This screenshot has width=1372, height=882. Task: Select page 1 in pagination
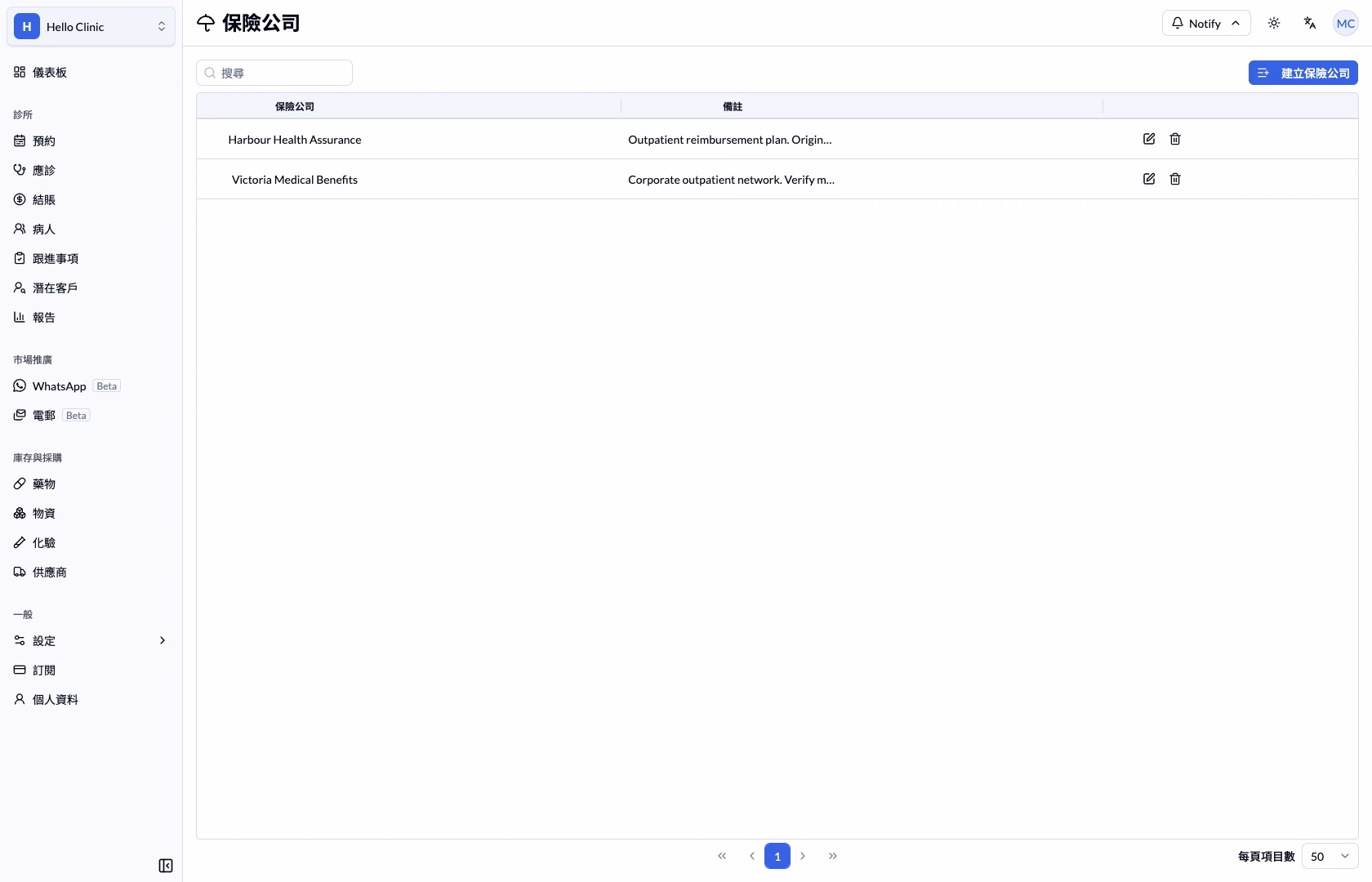(777, 856)
